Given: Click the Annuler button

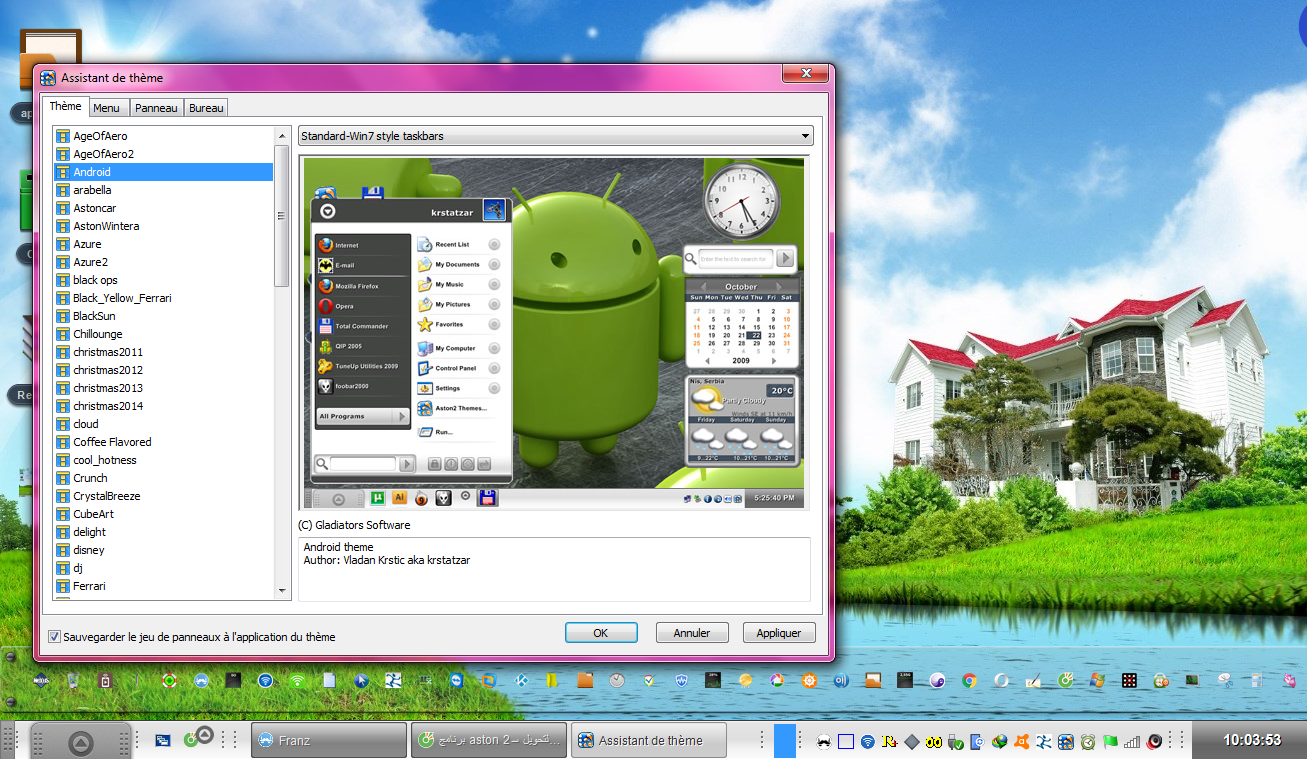Looking at the screenshot, I should click(692, 633).
